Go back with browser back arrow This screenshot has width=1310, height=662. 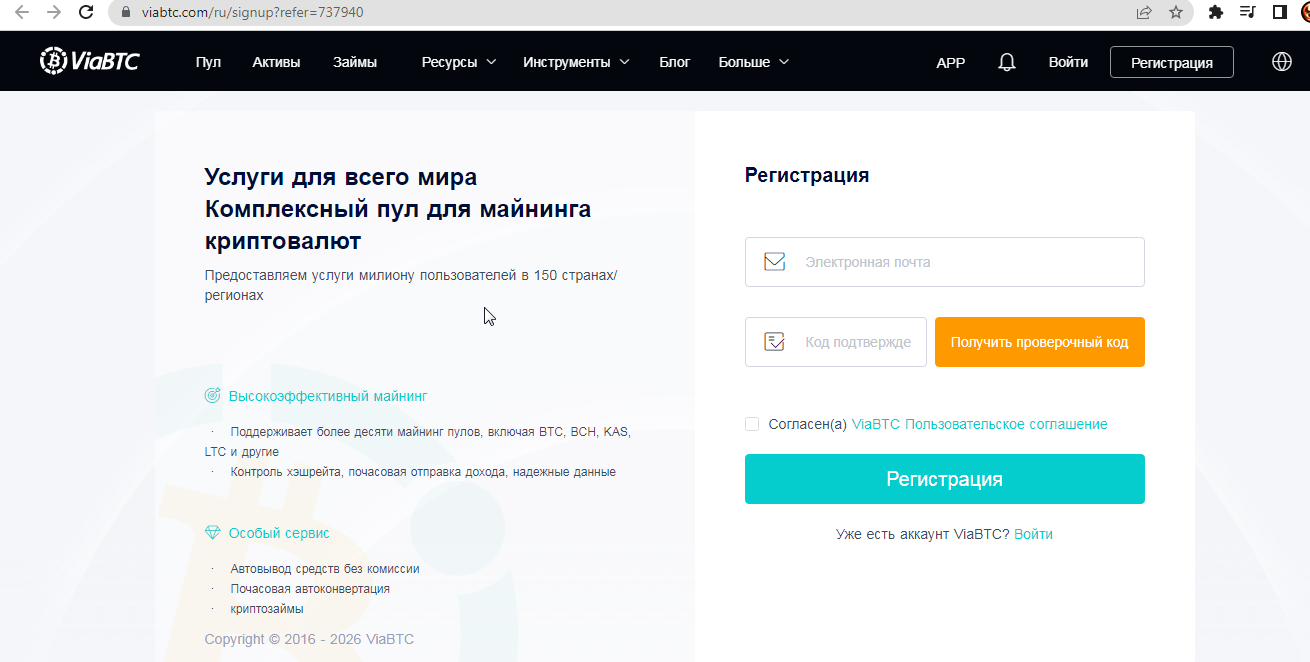(22, 12)
